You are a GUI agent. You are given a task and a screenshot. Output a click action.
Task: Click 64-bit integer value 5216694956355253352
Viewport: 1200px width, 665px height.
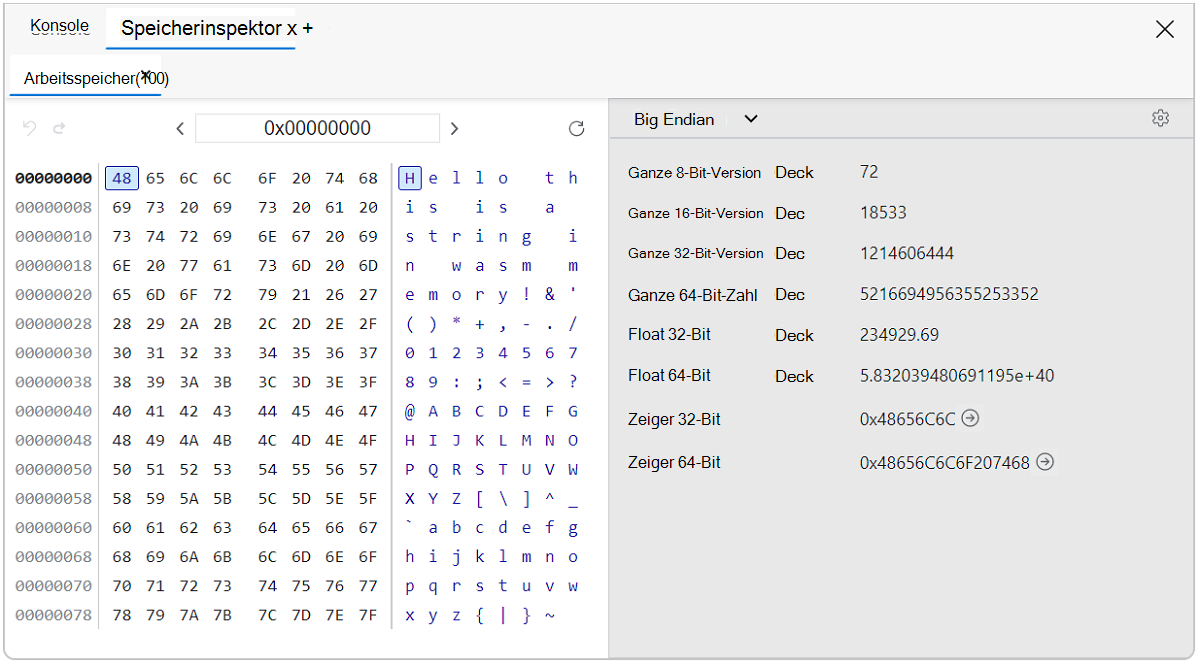tap(949, 295)
